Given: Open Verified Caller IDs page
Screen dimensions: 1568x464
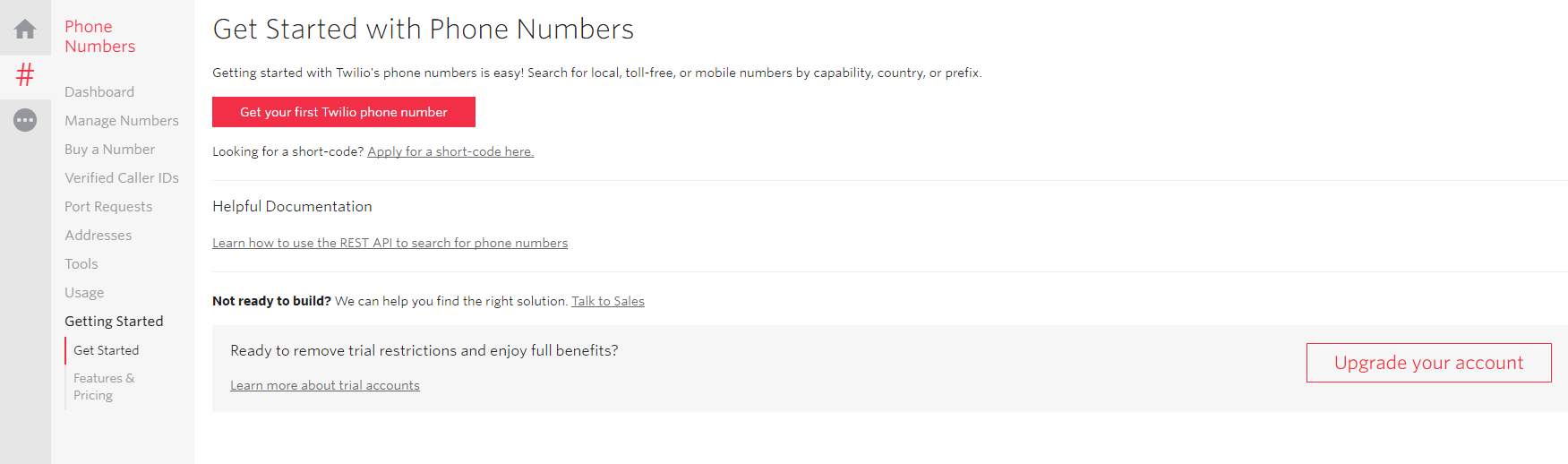Looking at the screenshot, I should (122, 177).
